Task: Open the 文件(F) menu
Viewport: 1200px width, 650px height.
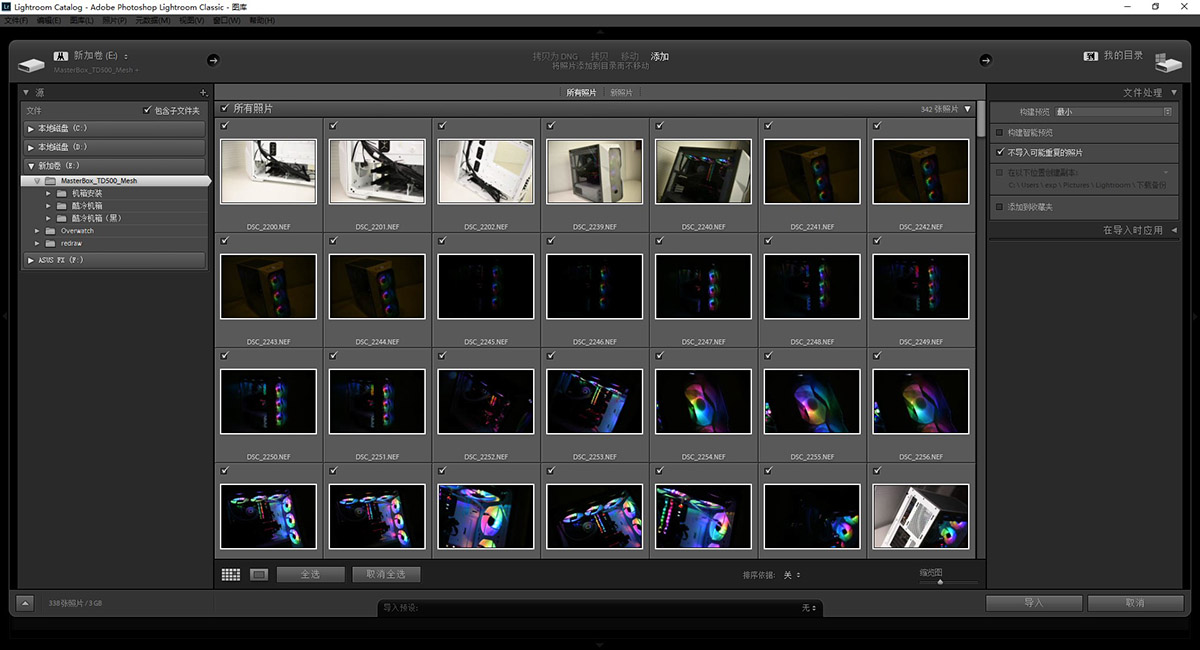Action: 16,20
